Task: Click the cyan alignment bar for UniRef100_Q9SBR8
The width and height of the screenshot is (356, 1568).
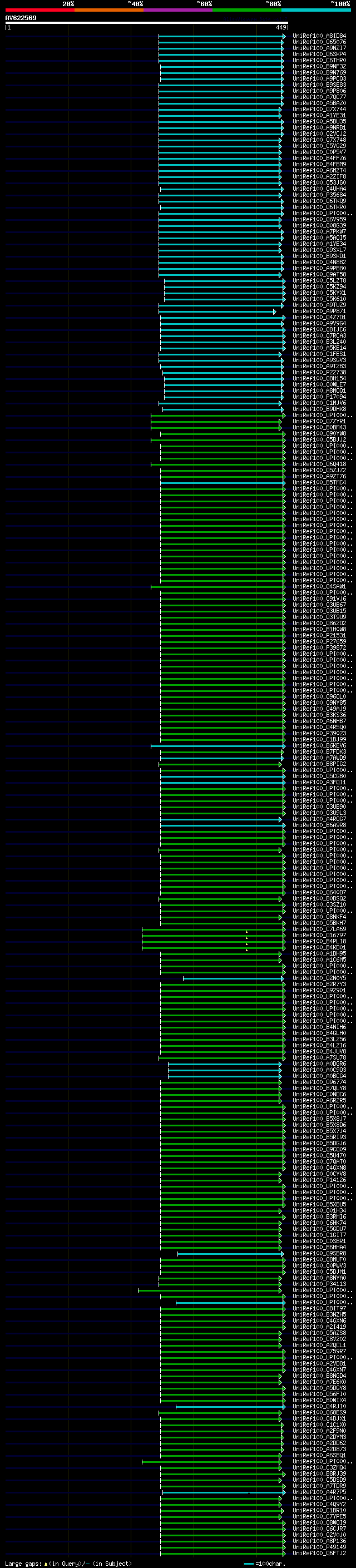Action: coord(230,1254)
